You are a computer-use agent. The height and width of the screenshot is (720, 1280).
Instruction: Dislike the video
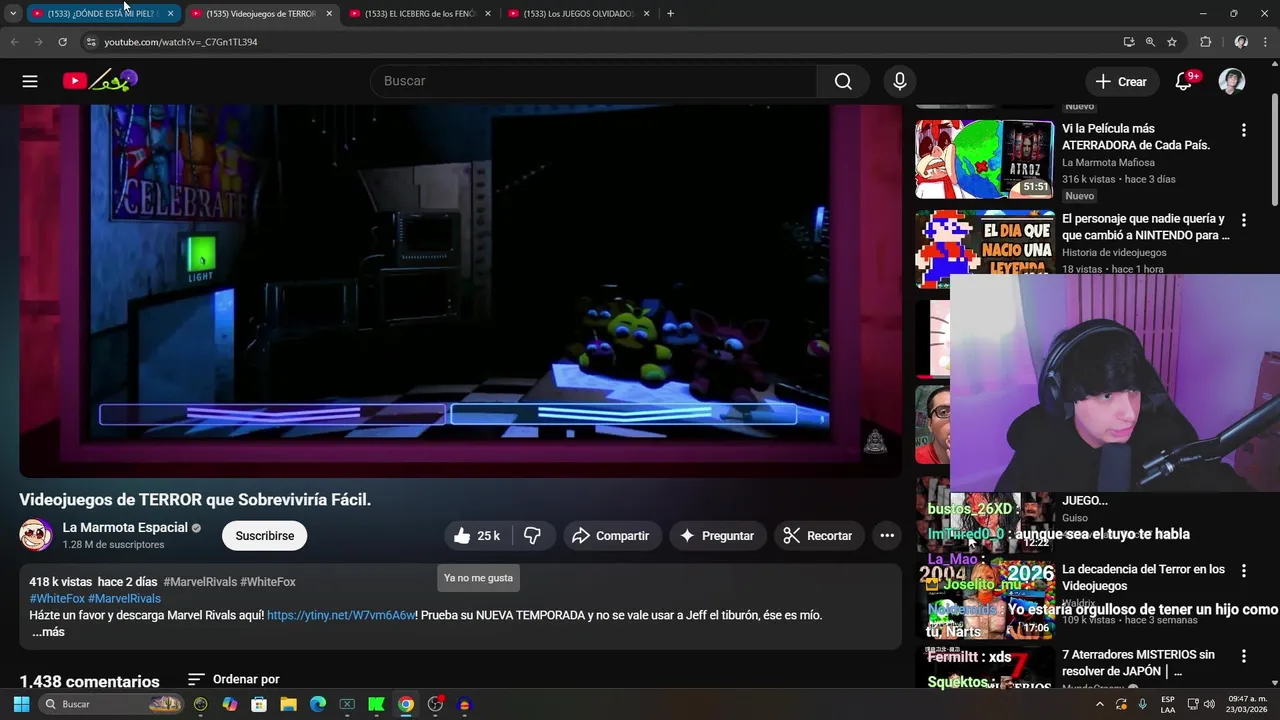[533, 536]
